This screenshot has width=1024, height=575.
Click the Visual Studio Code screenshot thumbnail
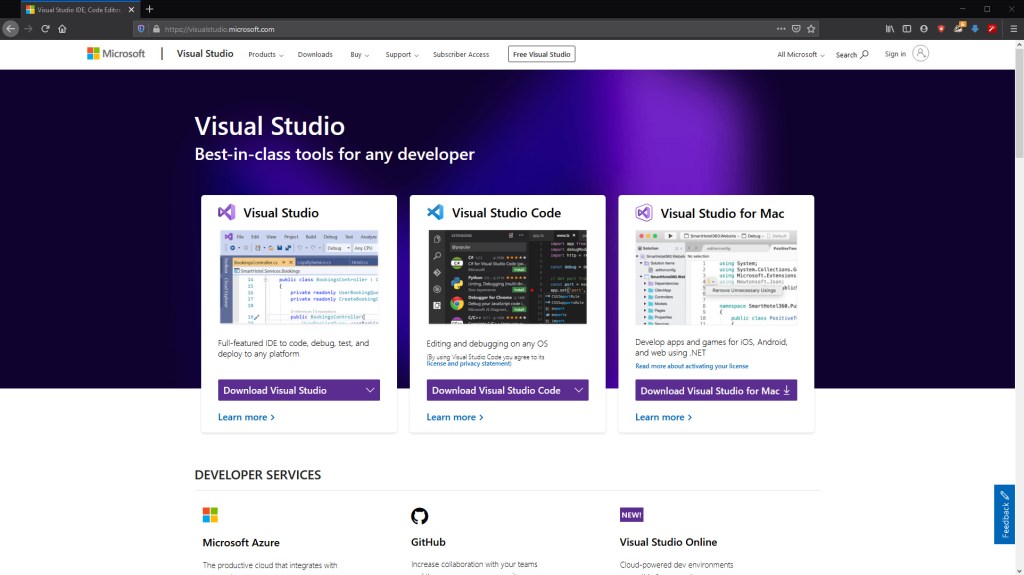(x=507, y=277)
